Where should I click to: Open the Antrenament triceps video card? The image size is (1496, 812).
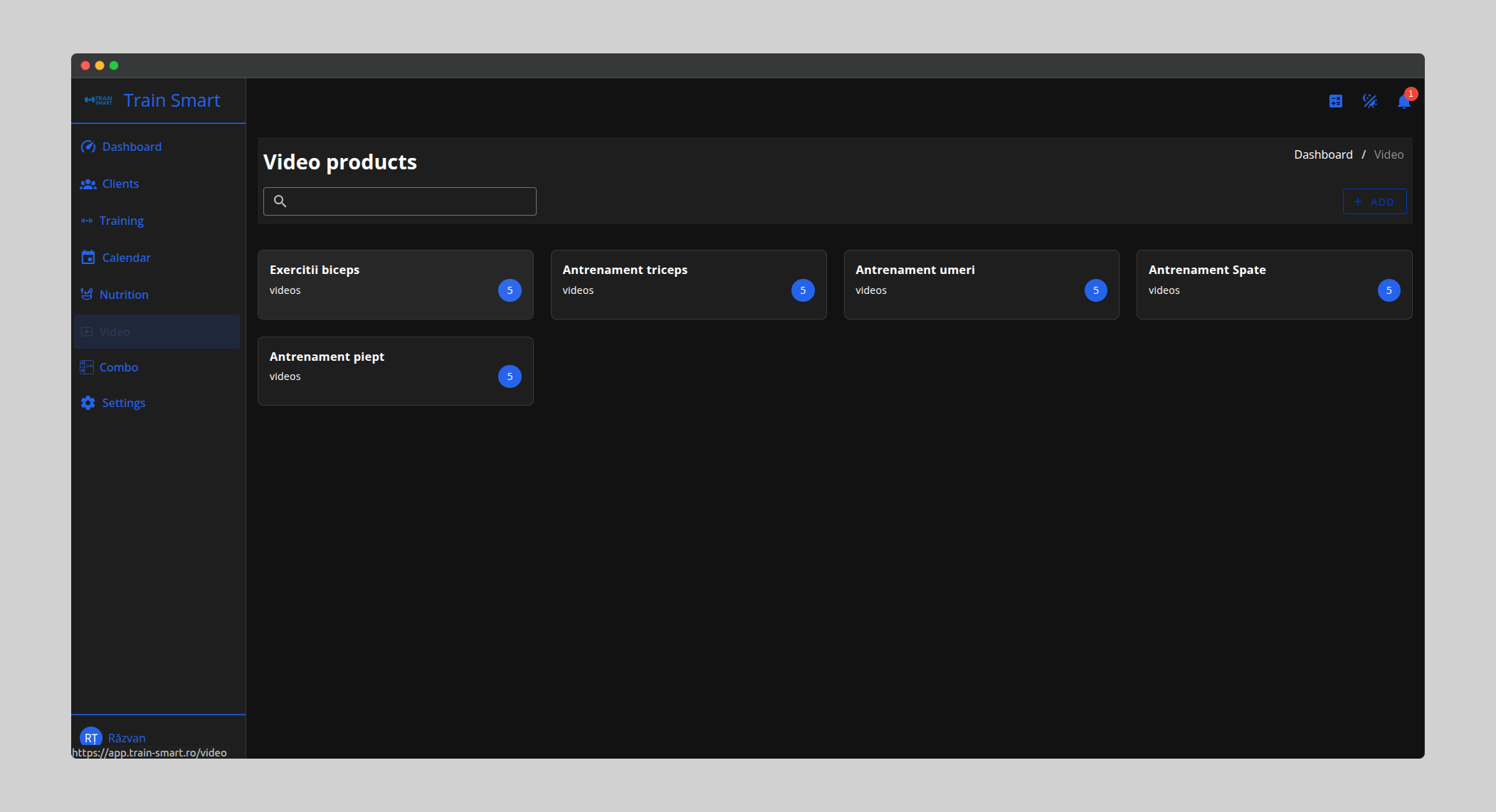click(x=688, y=284)
